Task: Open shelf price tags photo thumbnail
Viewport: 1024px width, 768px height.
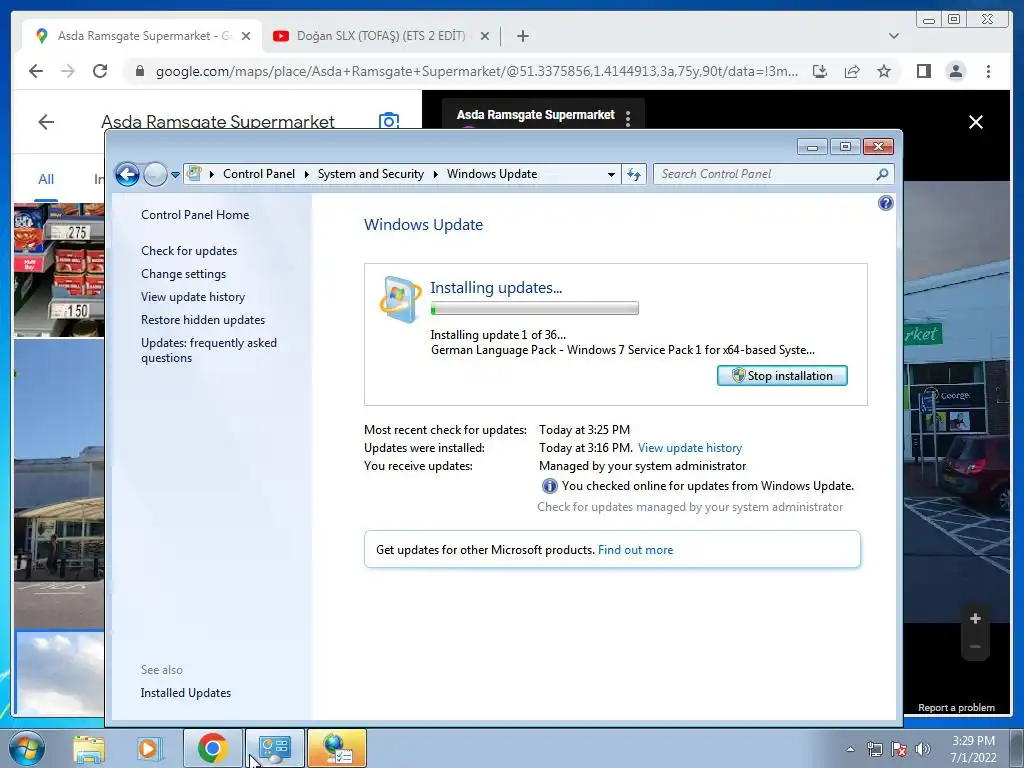Action: pos(59,270)
